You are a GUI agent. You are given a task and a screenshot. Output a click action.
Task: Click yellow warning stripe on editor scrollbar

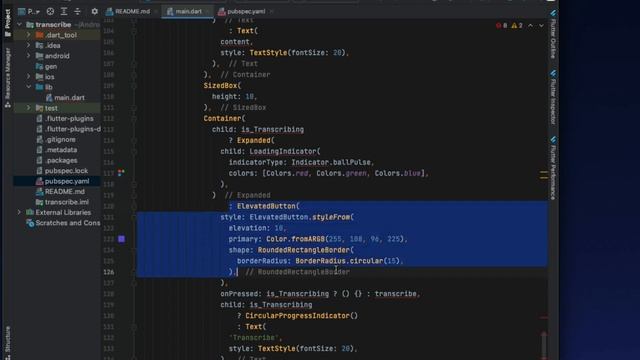pos(544,175)
